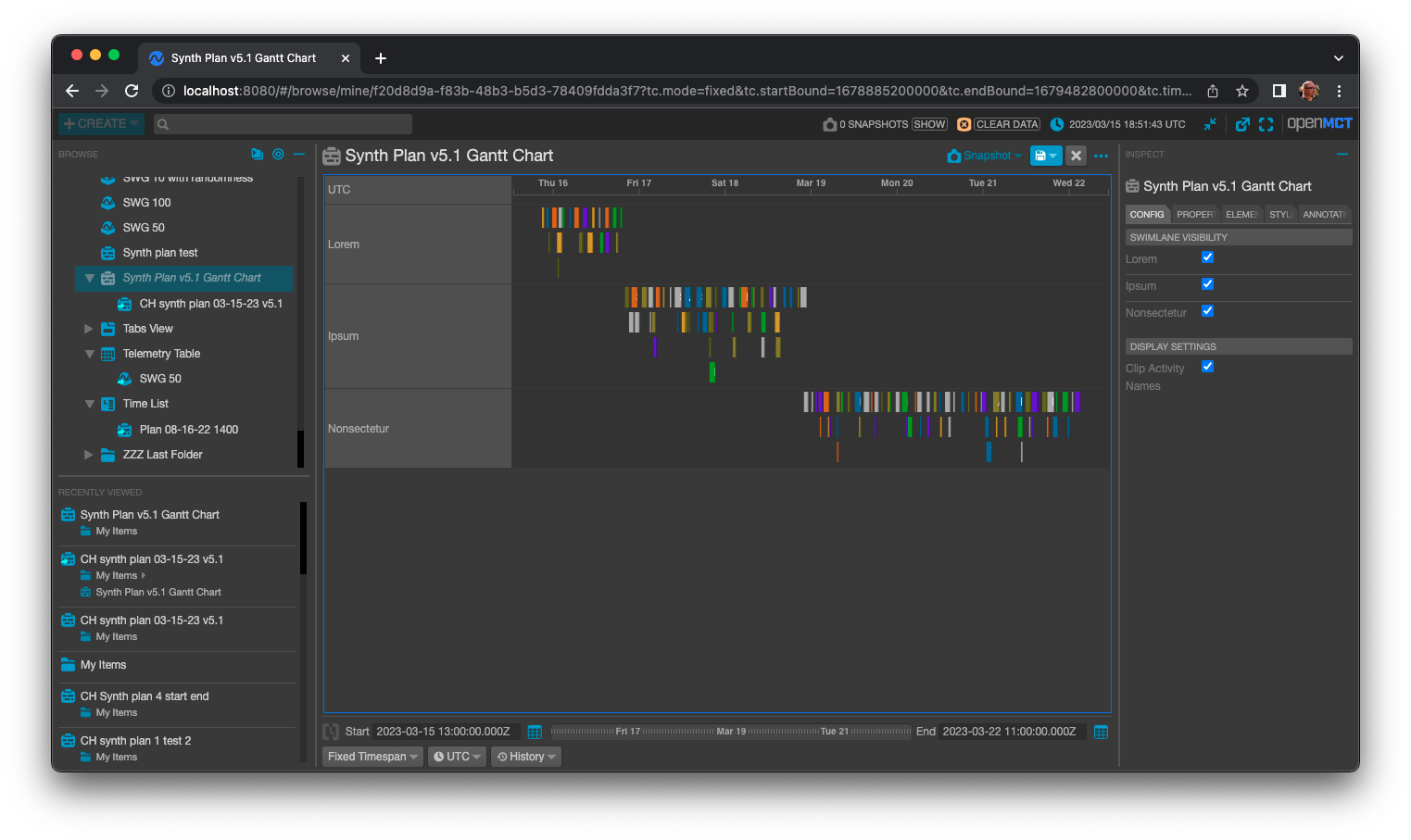Hide the Ipsum swimlane via its checkbox
The width and height of the screenshot is (1411, 840).
[x=1207, y=284]
